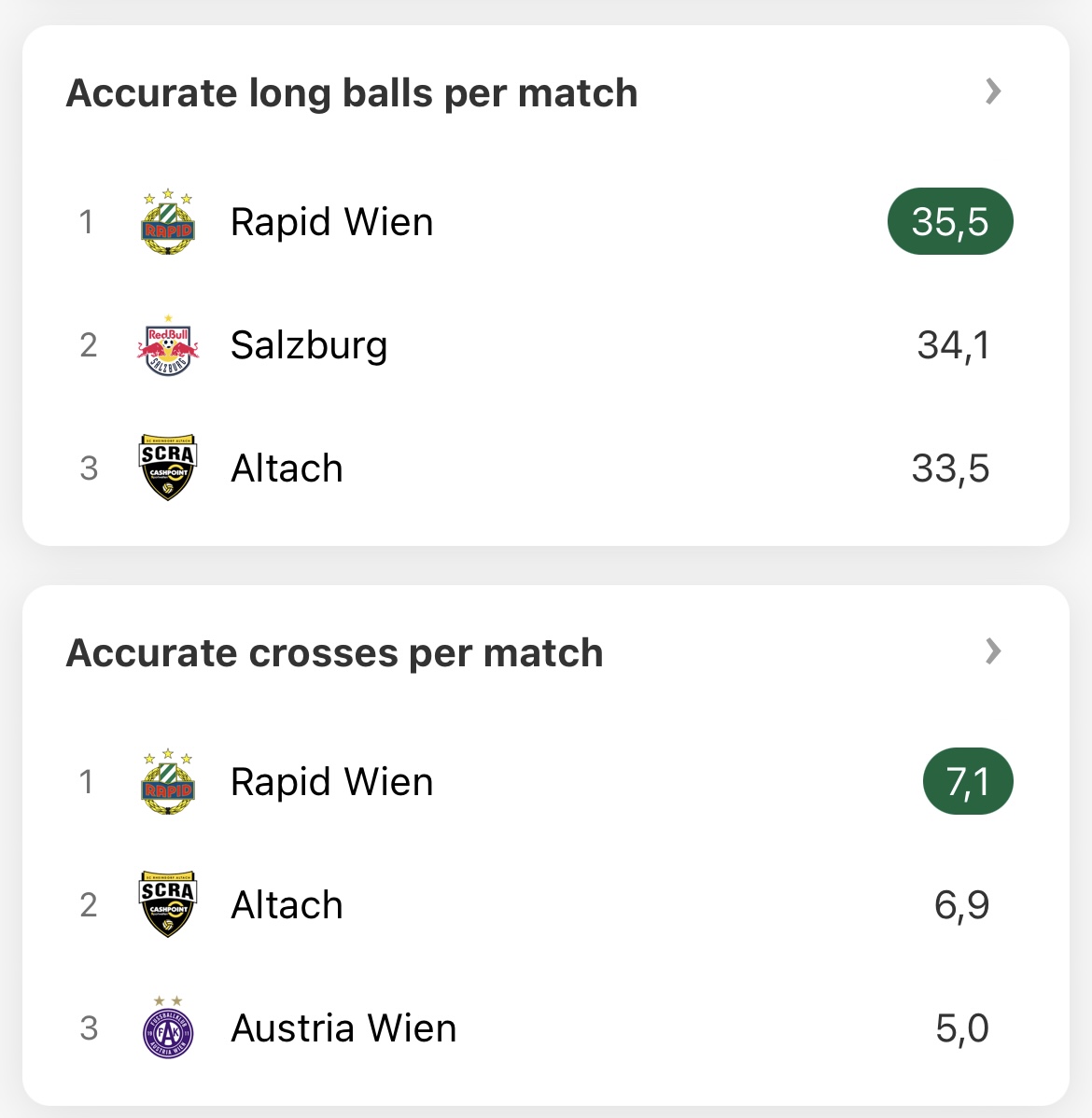The image size is (1092, 1118).
Task: Click Rapid Wien crest in crosses list
Action: 168,782
